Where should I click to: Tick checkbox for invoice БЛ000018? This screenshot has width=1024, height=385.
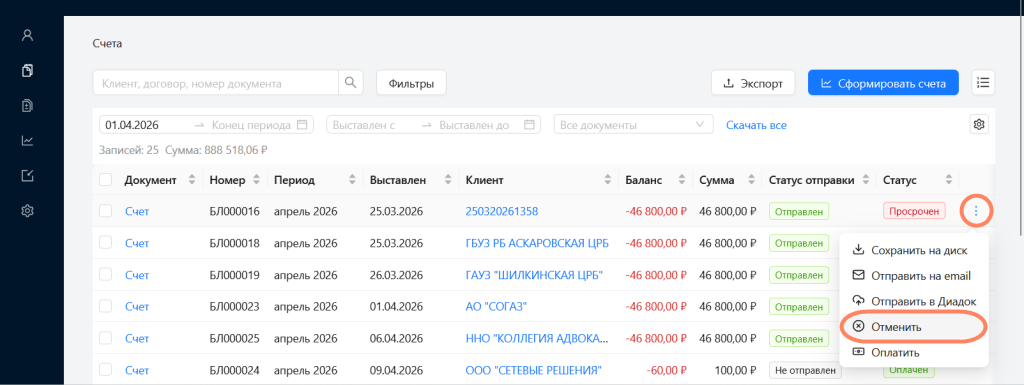click(x=106, y=243)
